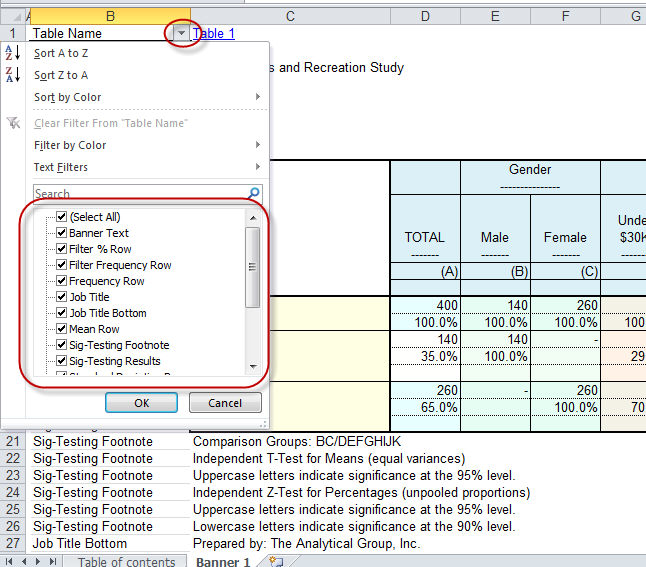Go to previous sheet with navigation arrow
The image size is (646, 567).
click(x=24, y=561)
